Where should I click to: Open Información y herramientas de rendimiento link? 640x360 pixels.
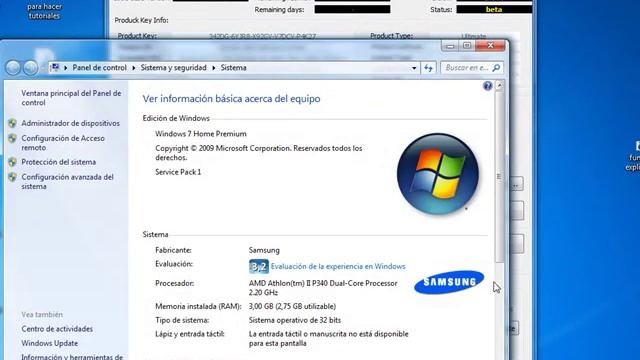72,357
